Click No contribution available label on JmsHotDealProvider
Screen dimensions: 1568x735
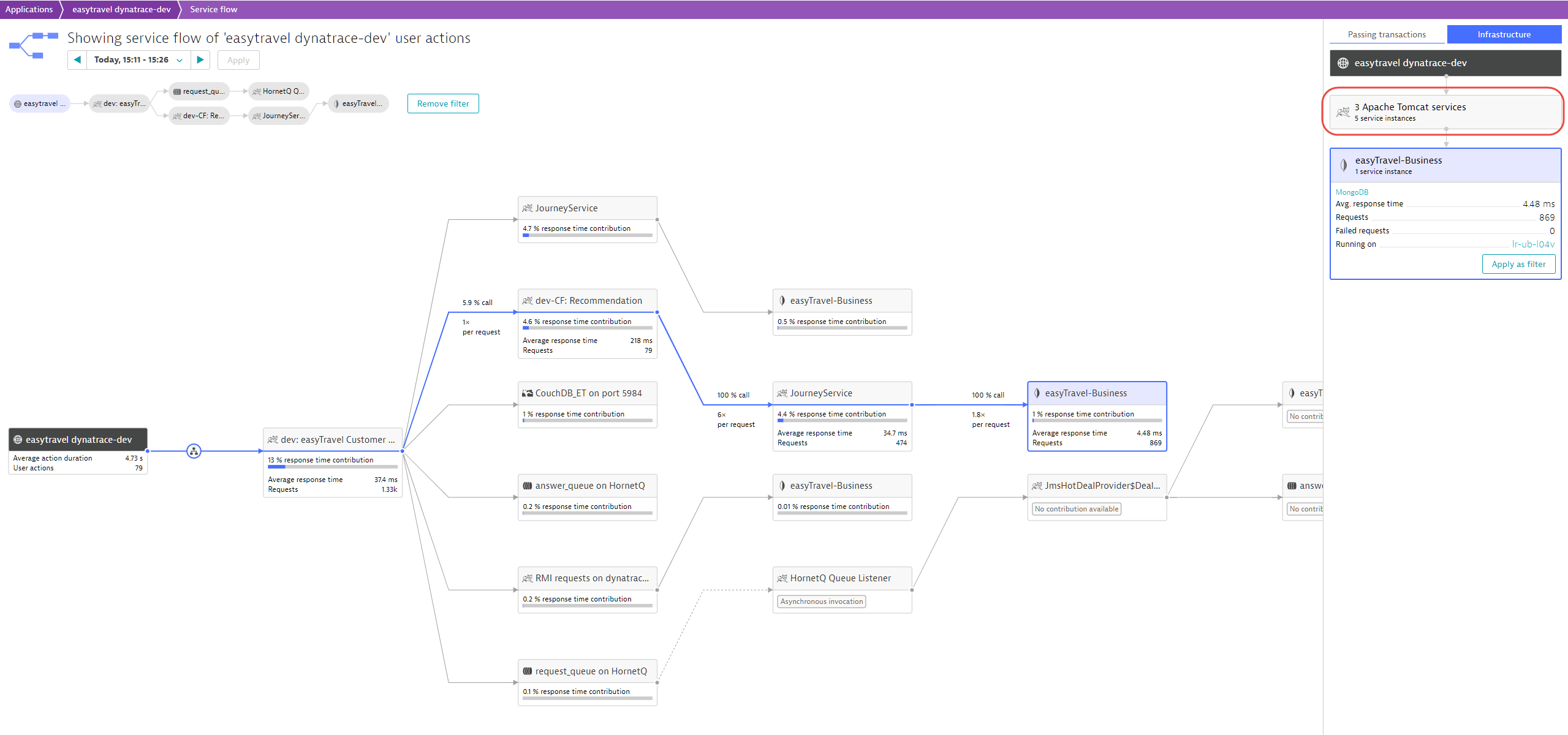click(1077, 509)
